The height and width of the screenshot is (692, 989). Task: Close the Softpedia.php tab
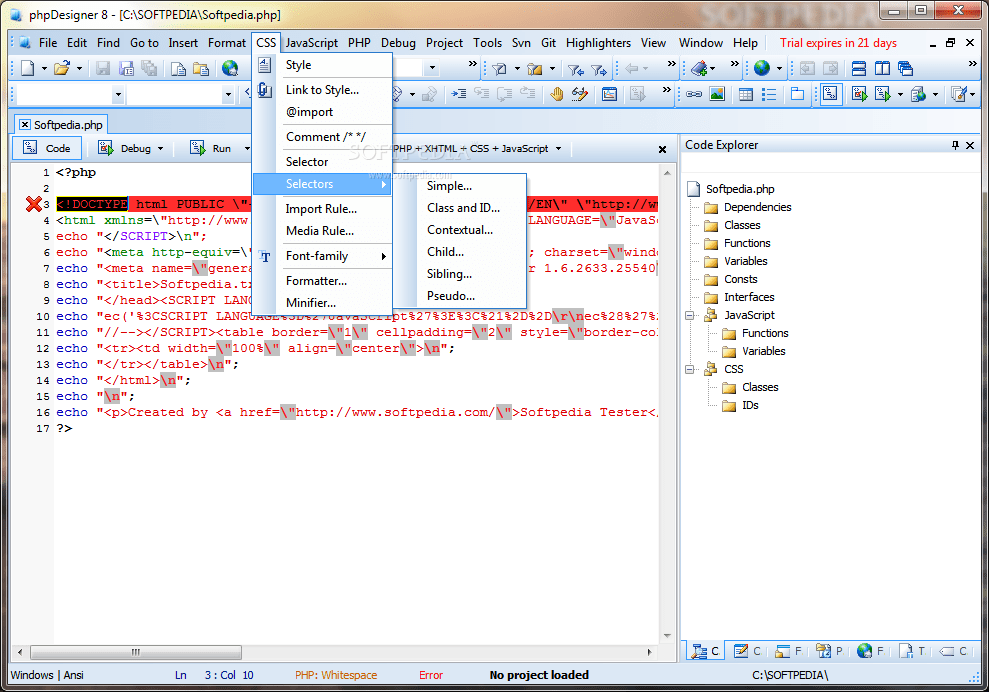tap(24, 125)
